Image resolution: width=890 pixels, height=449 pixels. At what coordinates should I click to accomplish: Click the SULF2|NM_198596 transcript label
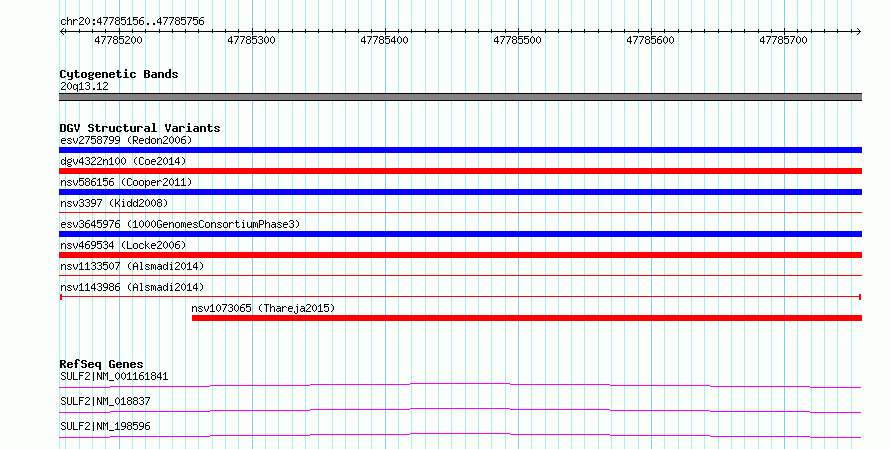[105, 426]
